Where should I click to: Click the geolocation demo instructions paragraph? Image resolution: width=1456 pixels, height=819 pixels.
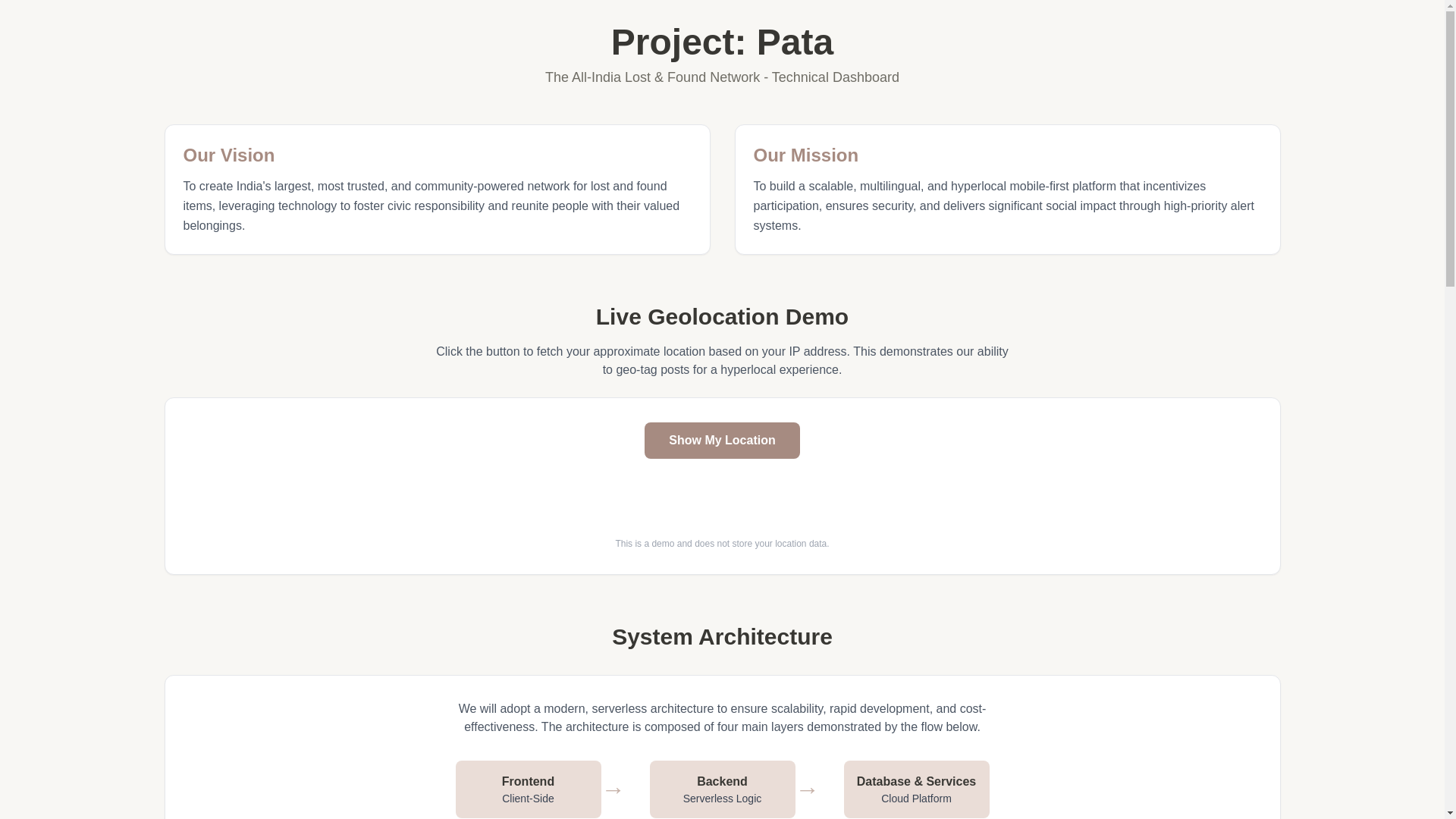pyautogui.click(x=722, y=361)
